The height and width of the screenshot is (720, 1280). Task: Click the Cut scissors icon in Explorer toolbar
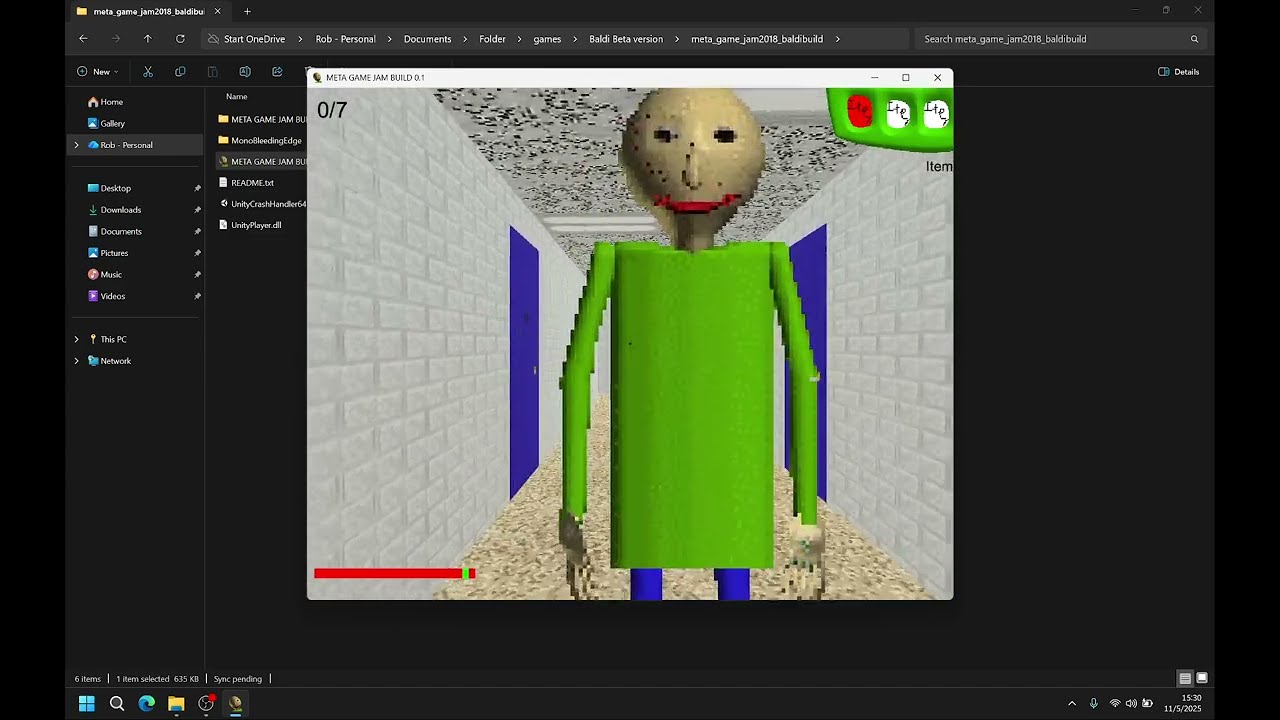click(148, 72)
